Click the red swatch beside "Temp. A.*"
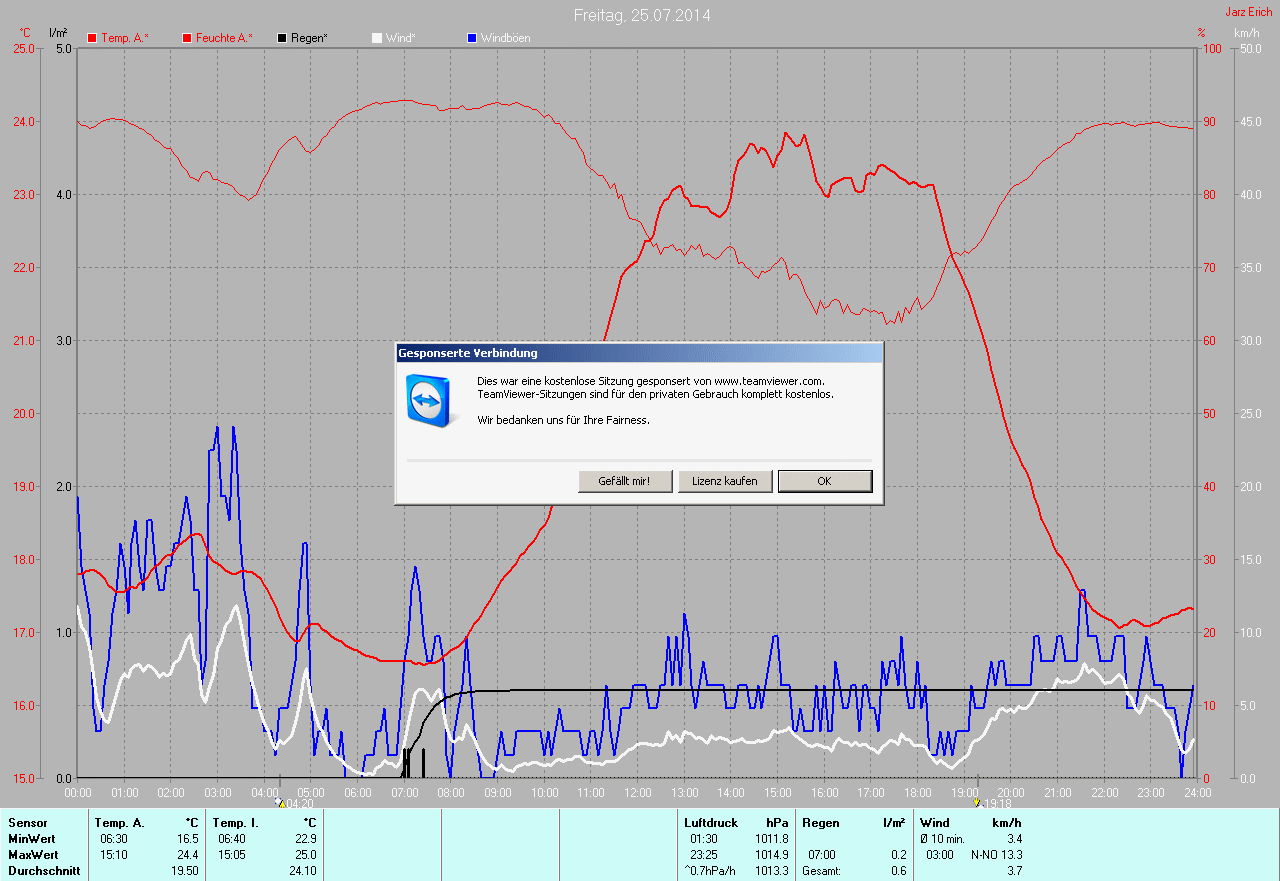Image resolution: width=1280 pixels, height=881 pixels. (92, 38)
